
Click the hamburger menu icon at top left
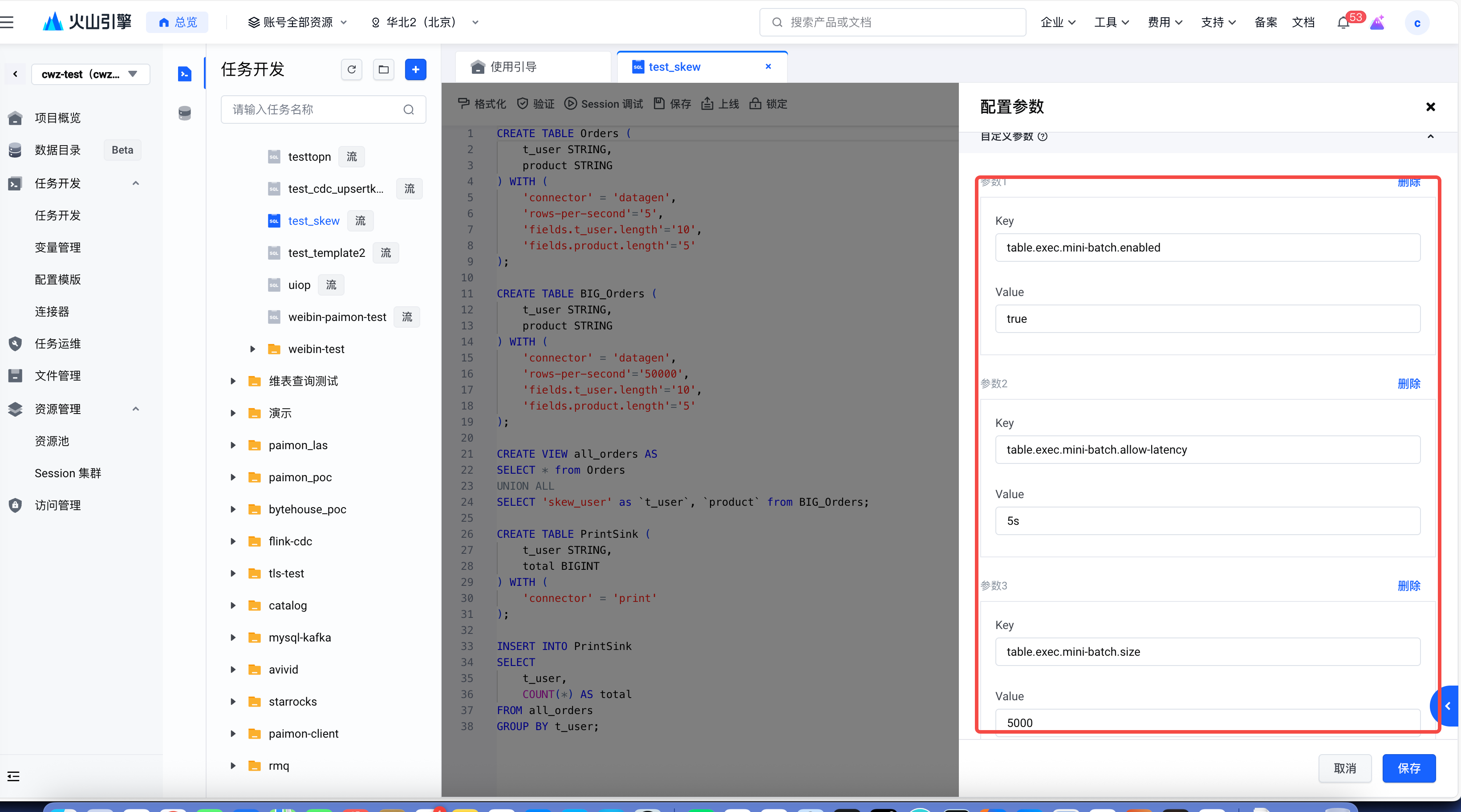pyautogui.click(x=8, y=22)
